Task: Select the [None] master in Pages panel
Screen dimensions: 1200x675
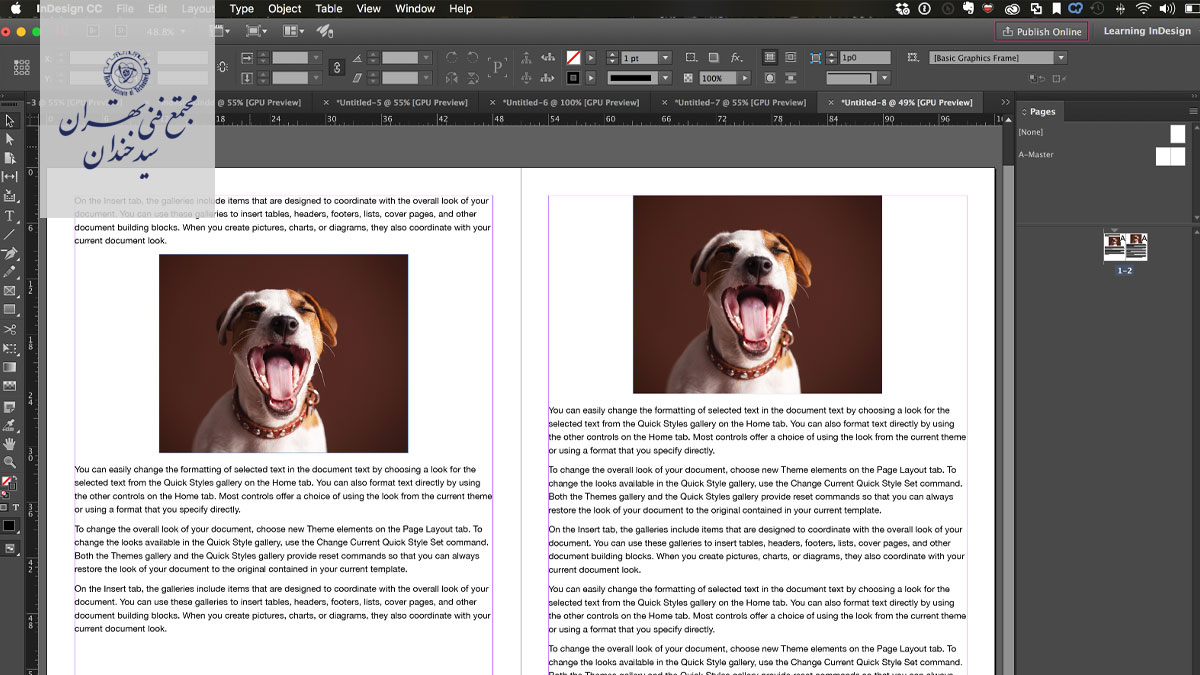Action: [x=1103, y=133]
